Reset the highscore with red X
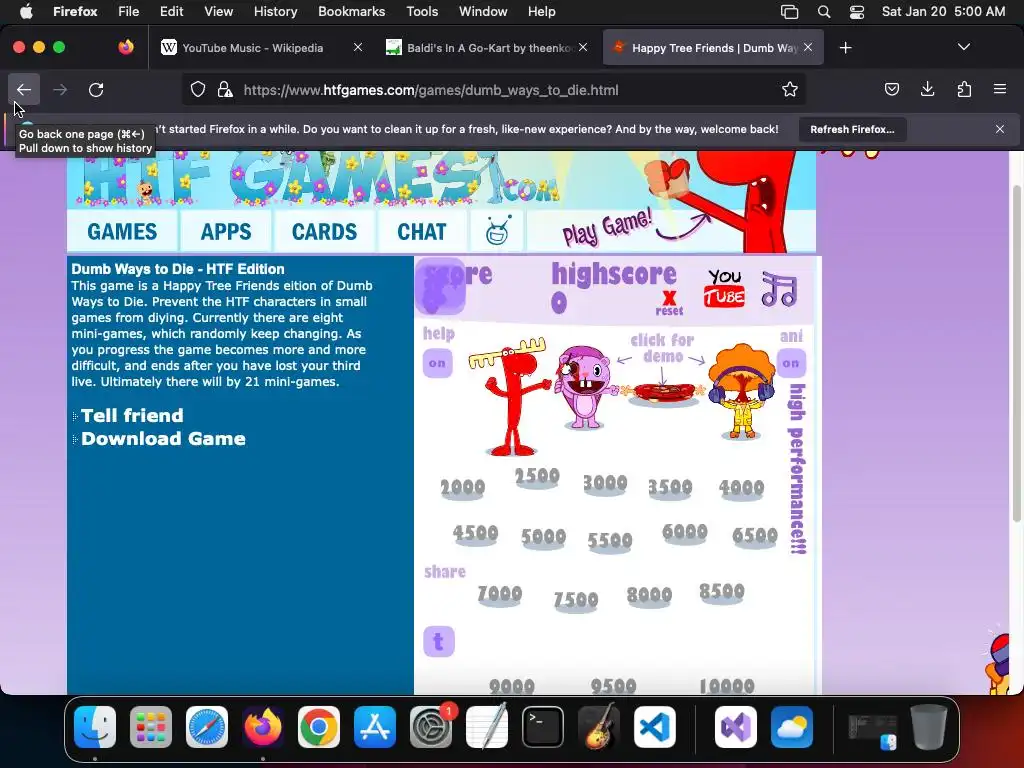Image resolution: width=1024 pixels, height=768 pixels. 669,303
